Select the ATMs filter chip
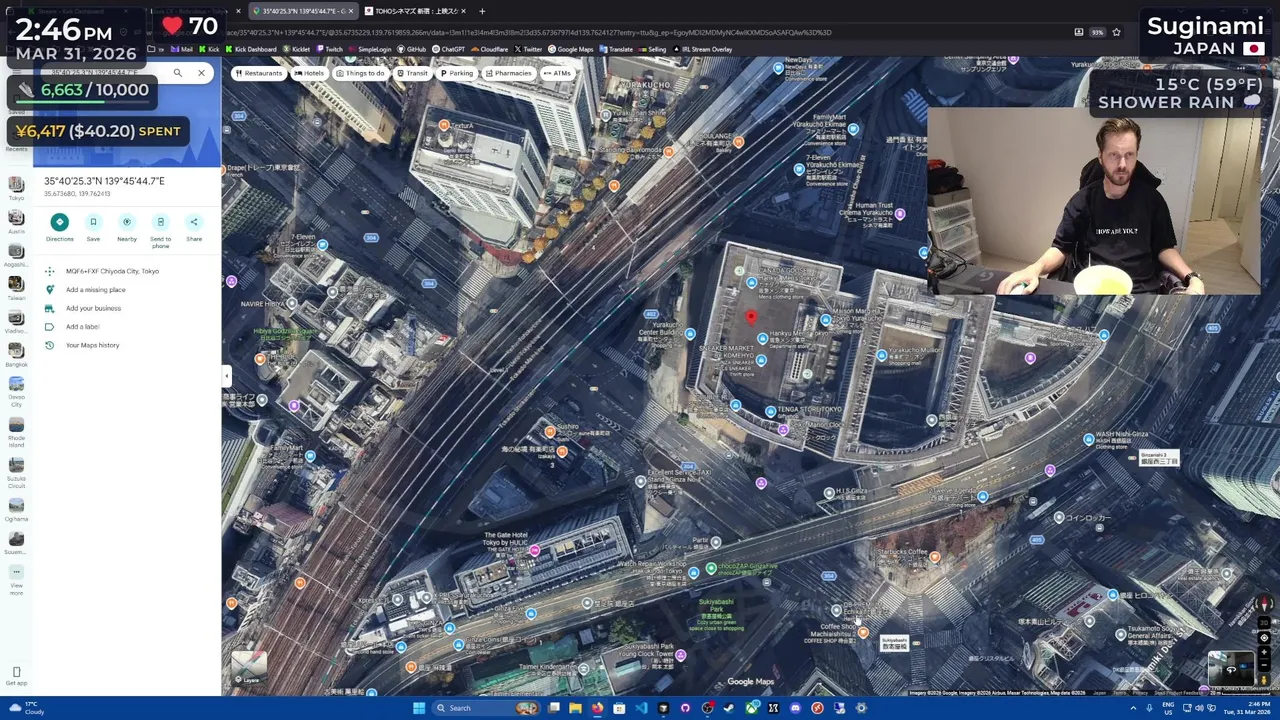 pyautogui.click(x=556, y=73)
